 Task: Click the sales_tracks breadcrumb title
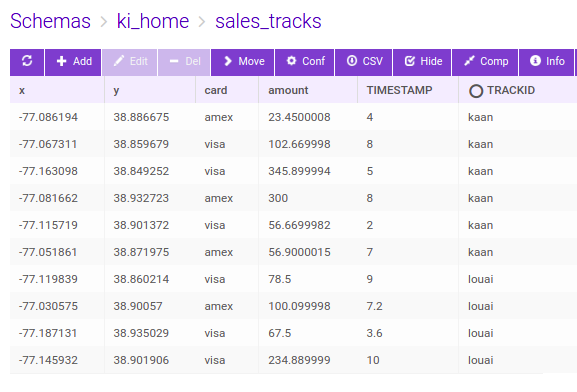click(268, 21)
